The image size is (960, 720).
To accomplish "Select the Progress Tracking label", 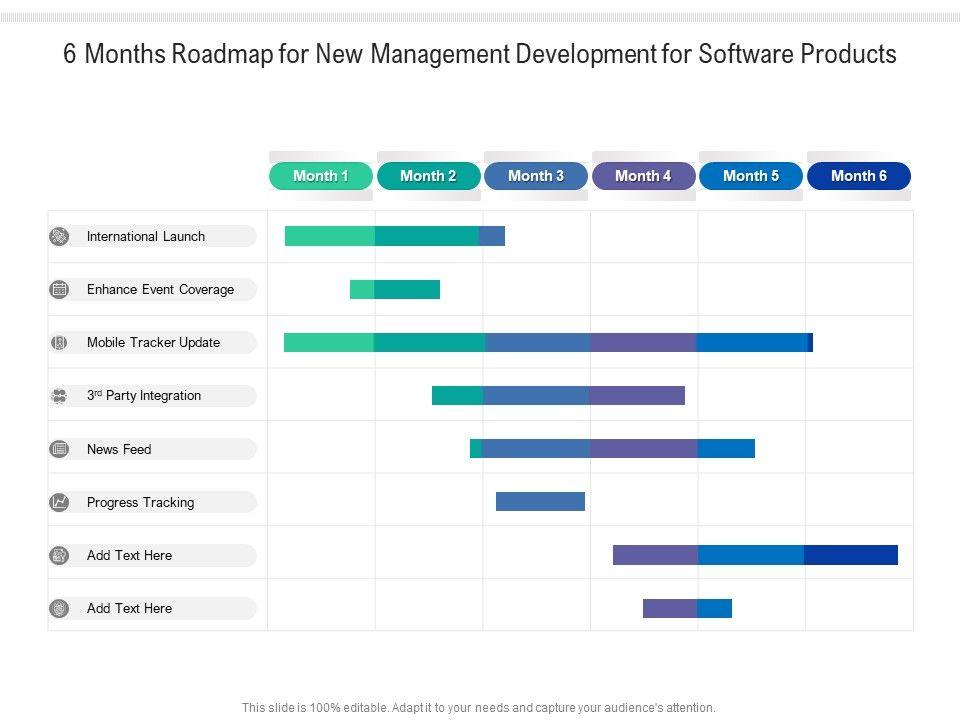I will (x=140, y=502).
